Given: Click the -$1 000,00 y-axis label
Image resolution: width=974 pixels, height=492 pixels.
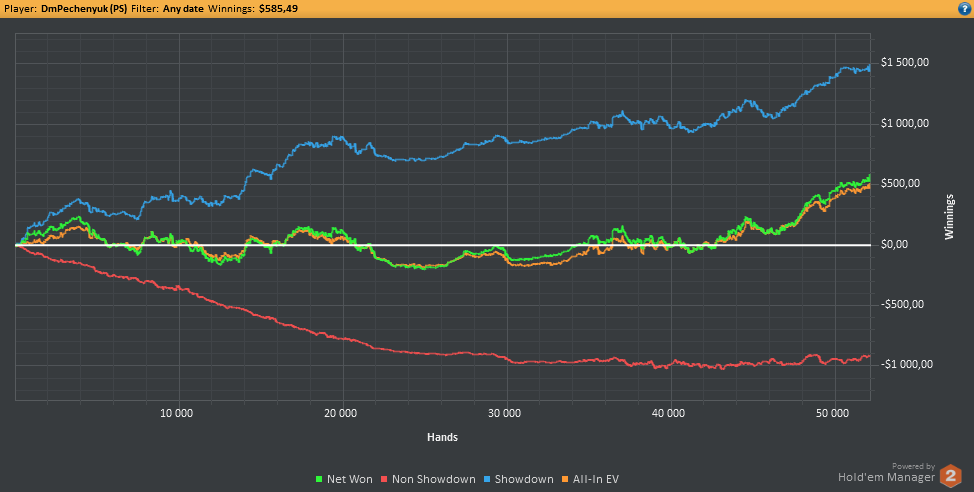Looking at the screenshot, I should tap(906, 365).
